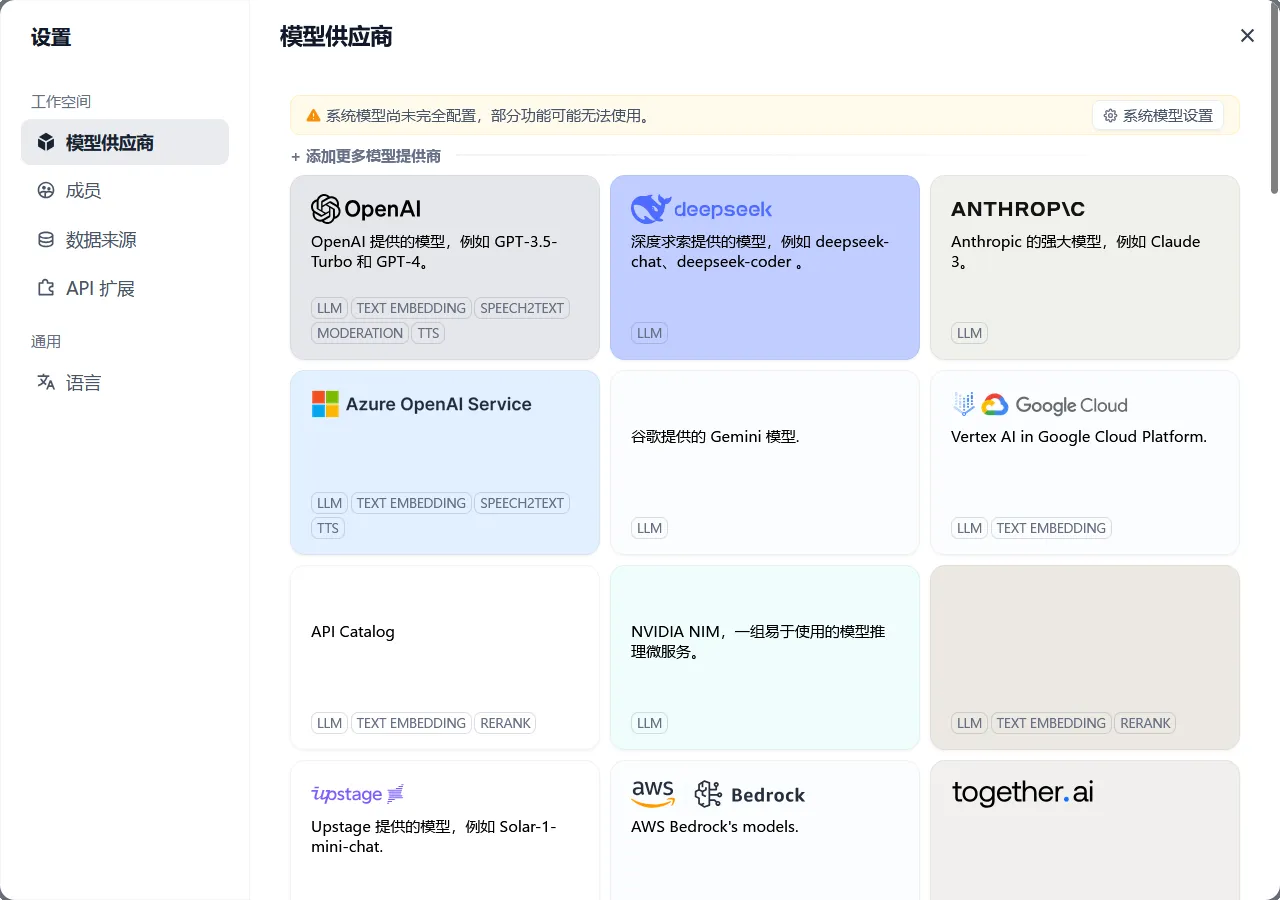Click AWS Bedrock's models description
Screen dimensions: 1280x900
(x=715, y=827)
